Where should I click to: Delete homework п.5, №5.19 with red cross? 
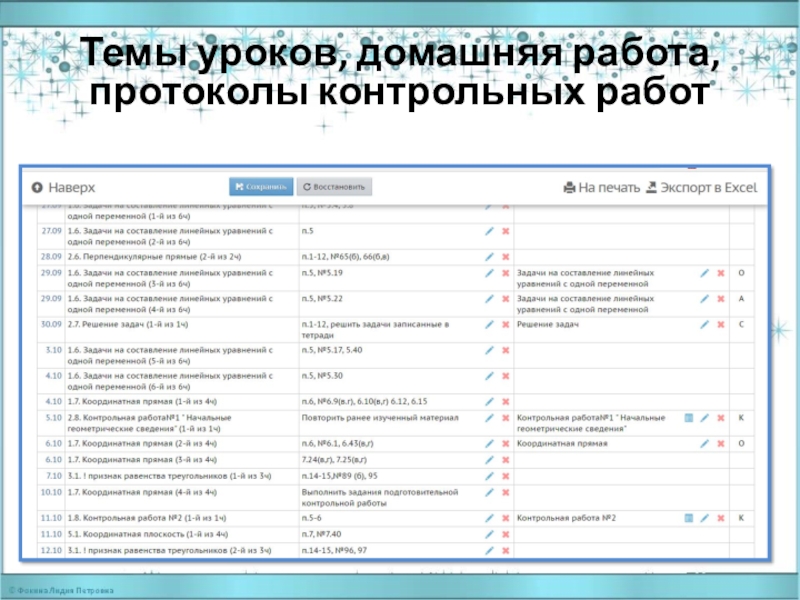pos(505,273)
